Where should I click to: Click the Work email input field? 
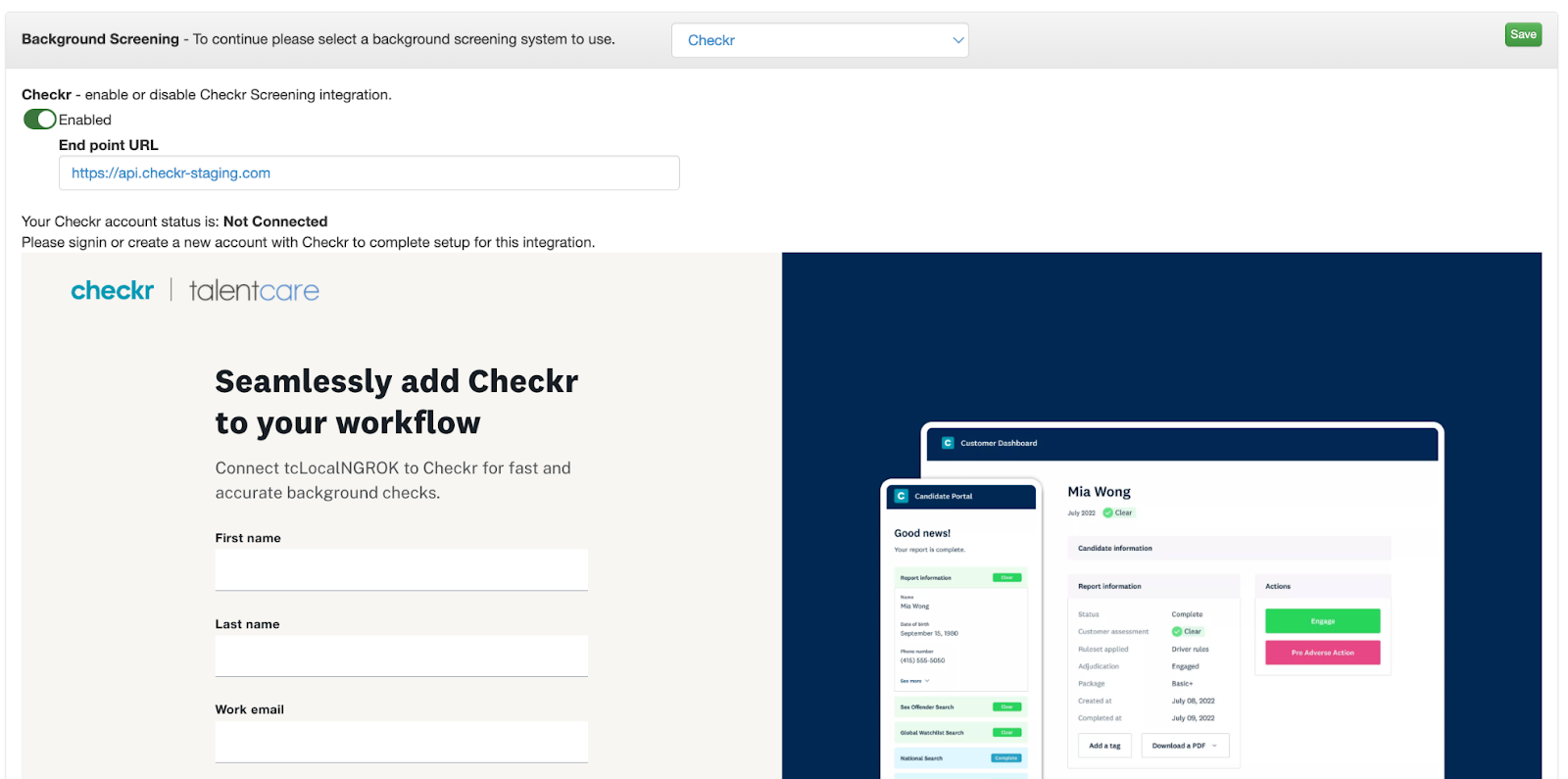point(402,742)
